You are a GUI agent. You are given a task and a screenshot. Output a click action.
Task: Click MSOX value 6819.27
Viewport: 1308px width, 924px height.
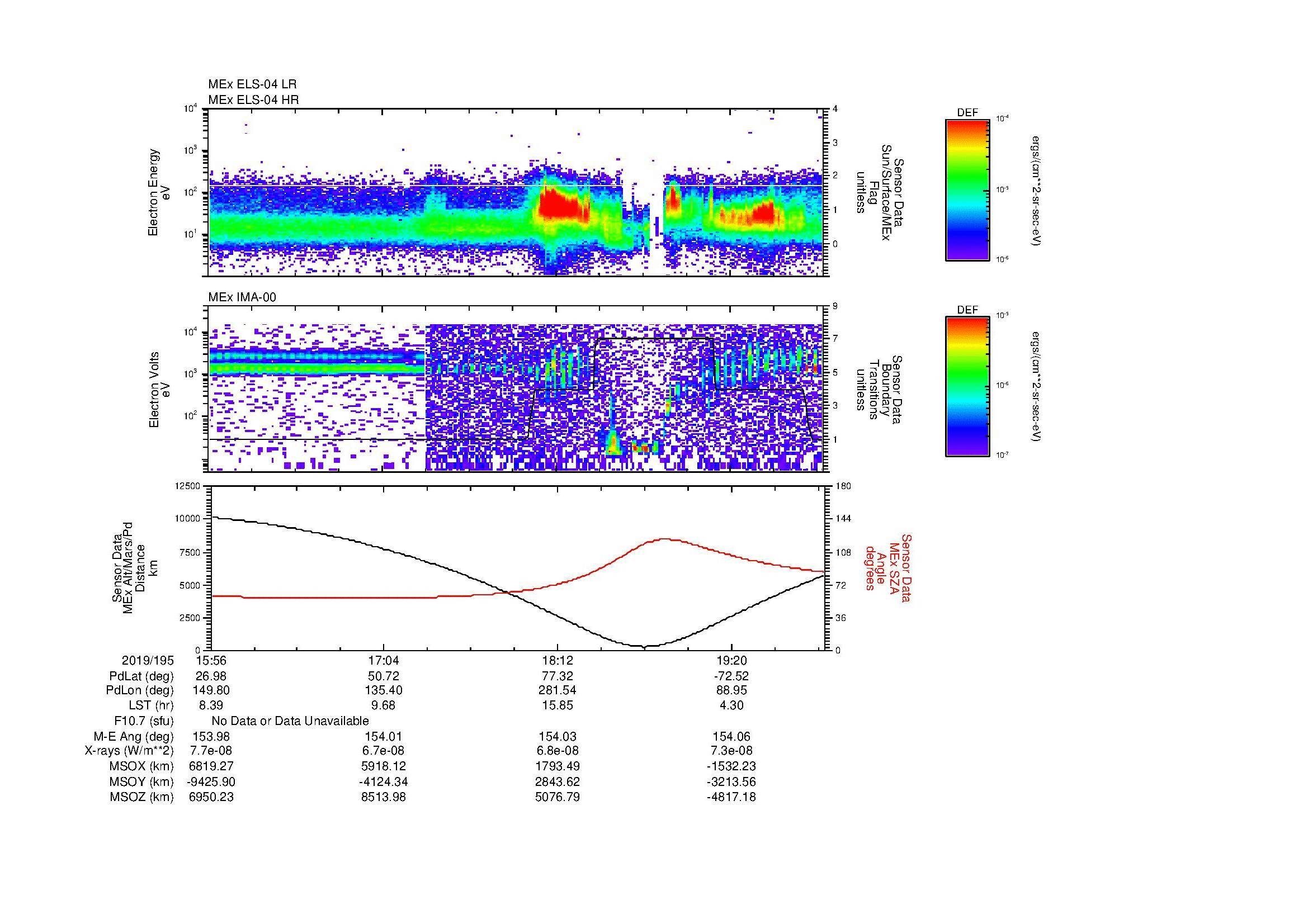point(211,767)
